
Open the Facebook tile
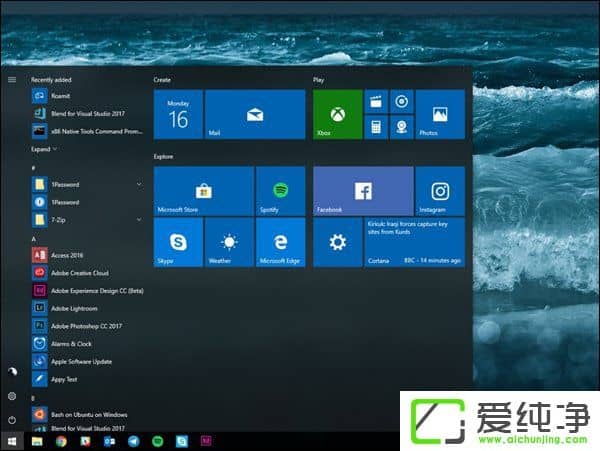point(363,191)
